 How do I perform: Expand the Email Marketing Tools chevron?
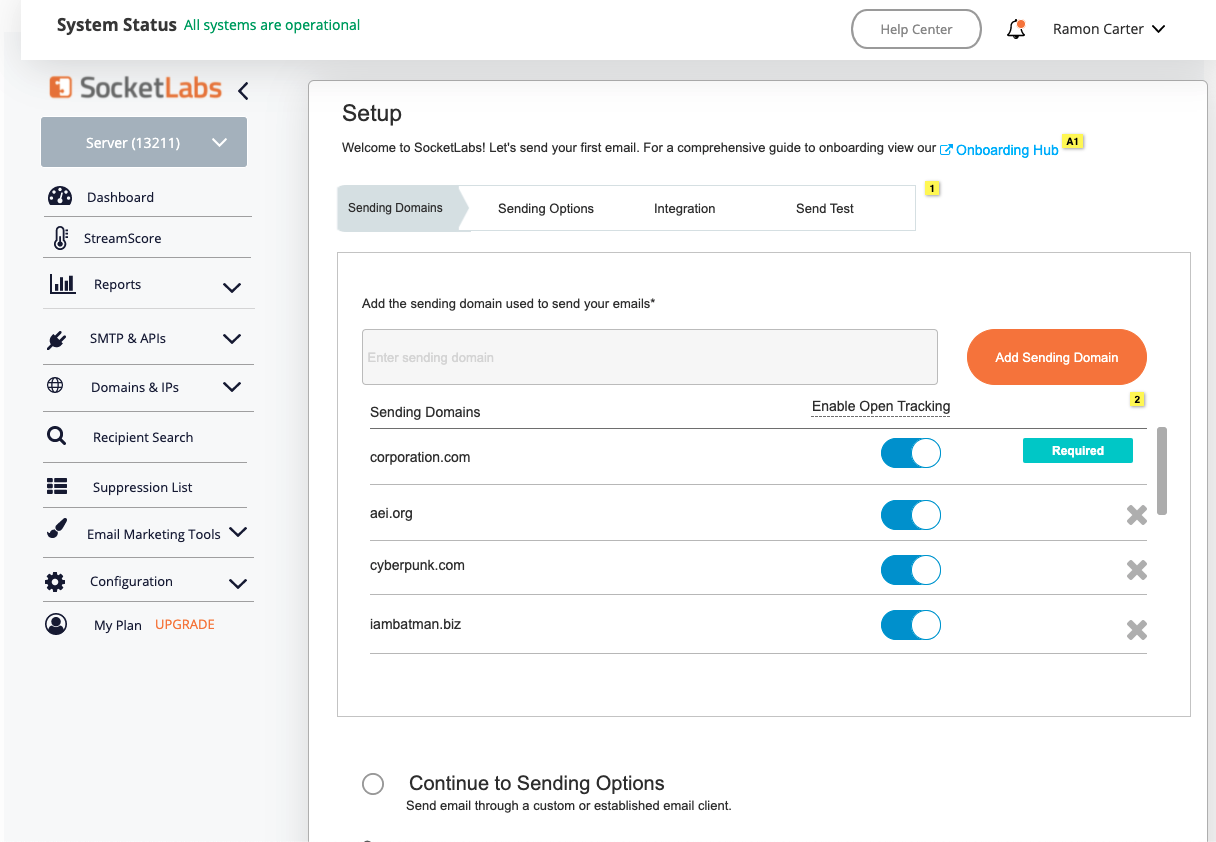[238, 532]
